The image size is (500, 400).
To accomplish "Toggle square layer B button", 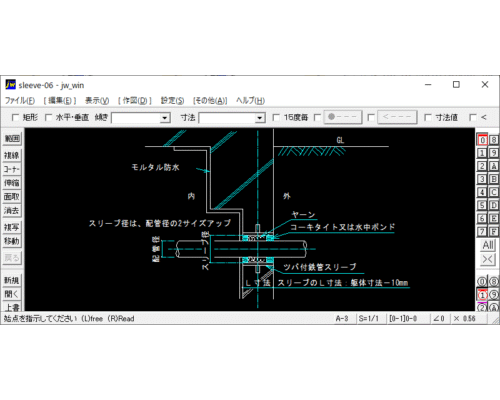I will [x=494, y=179].
